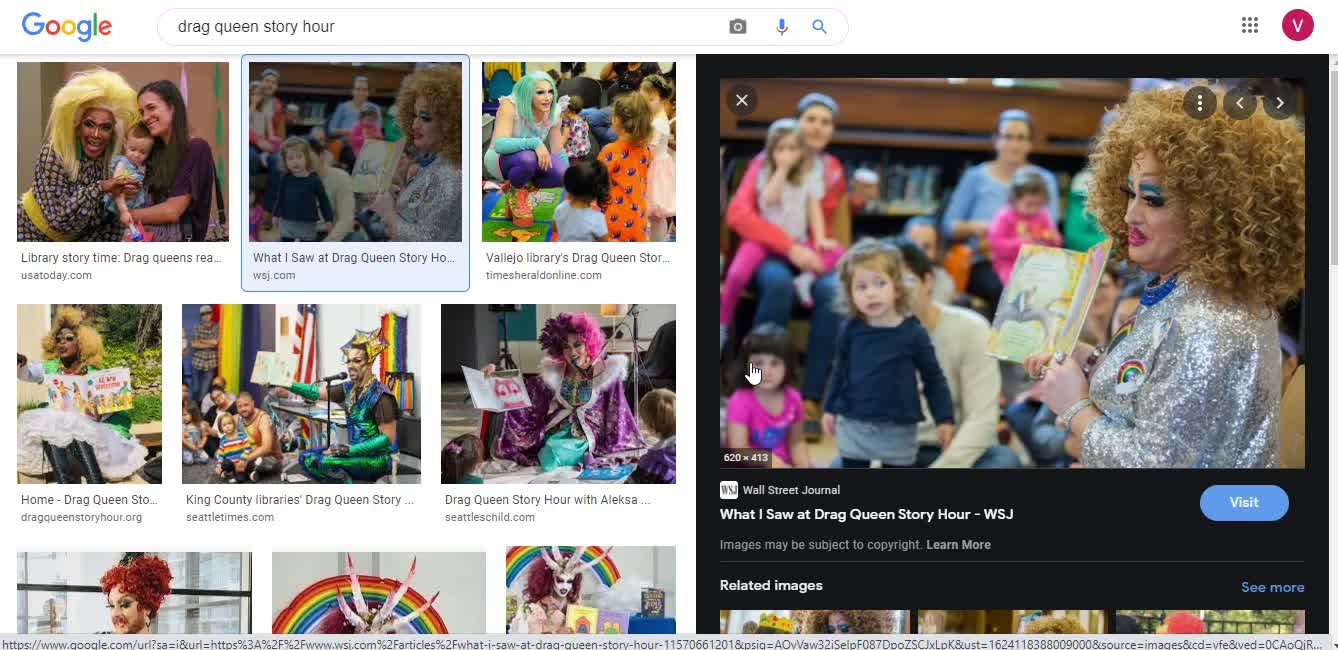Submit search with magnifier icon

coord(819,27)
